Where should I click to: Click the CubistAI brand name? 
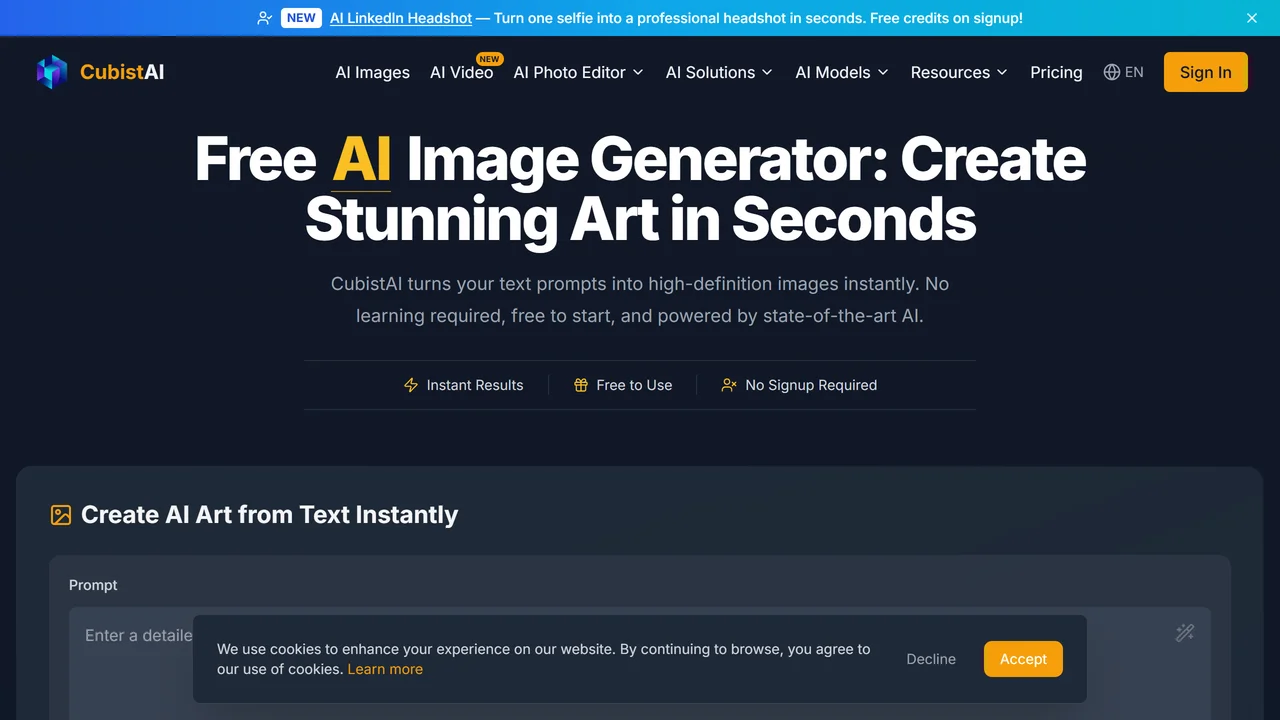(x=122, y=72)
